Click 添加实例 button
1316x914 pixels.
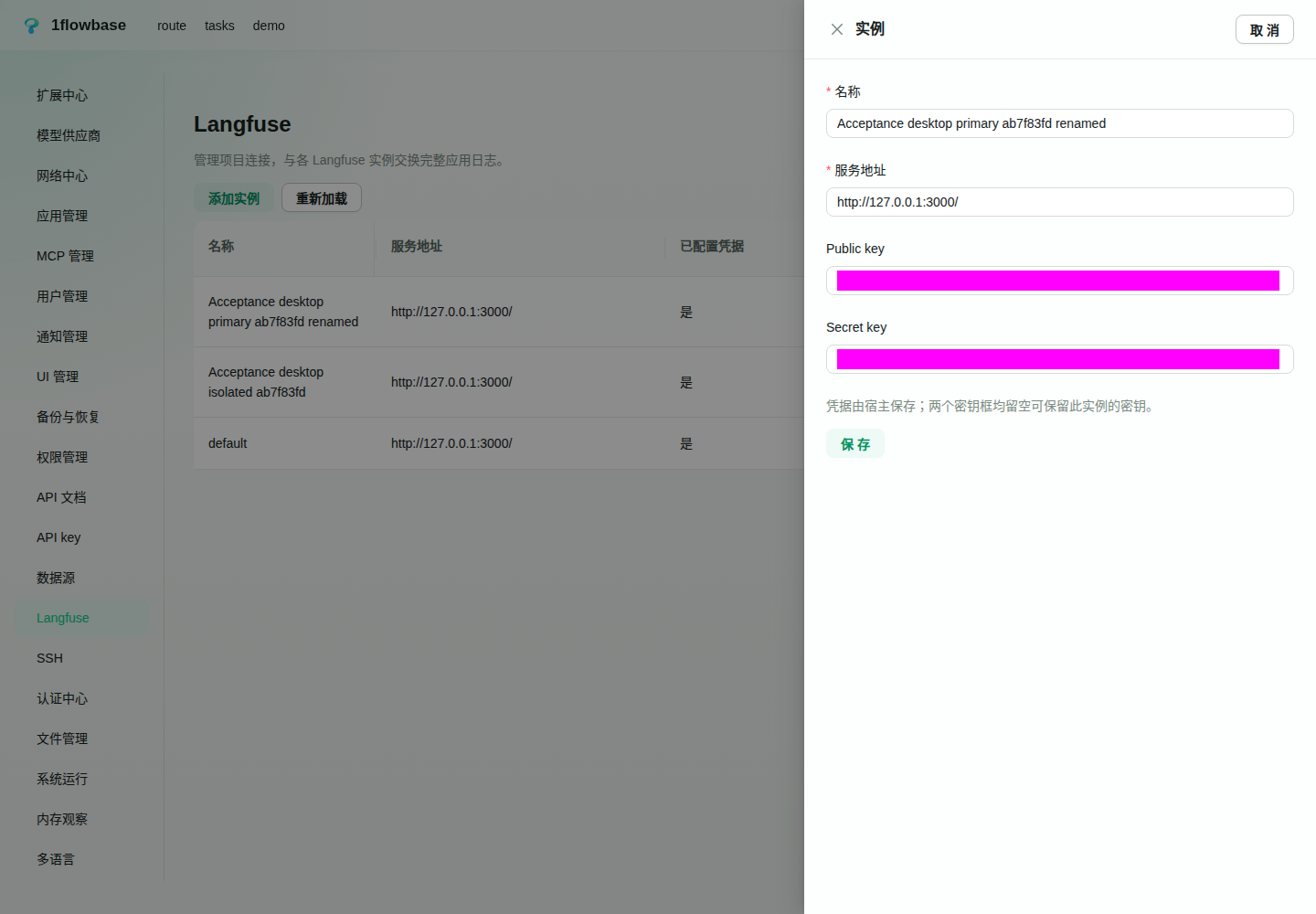click(234, 198)
